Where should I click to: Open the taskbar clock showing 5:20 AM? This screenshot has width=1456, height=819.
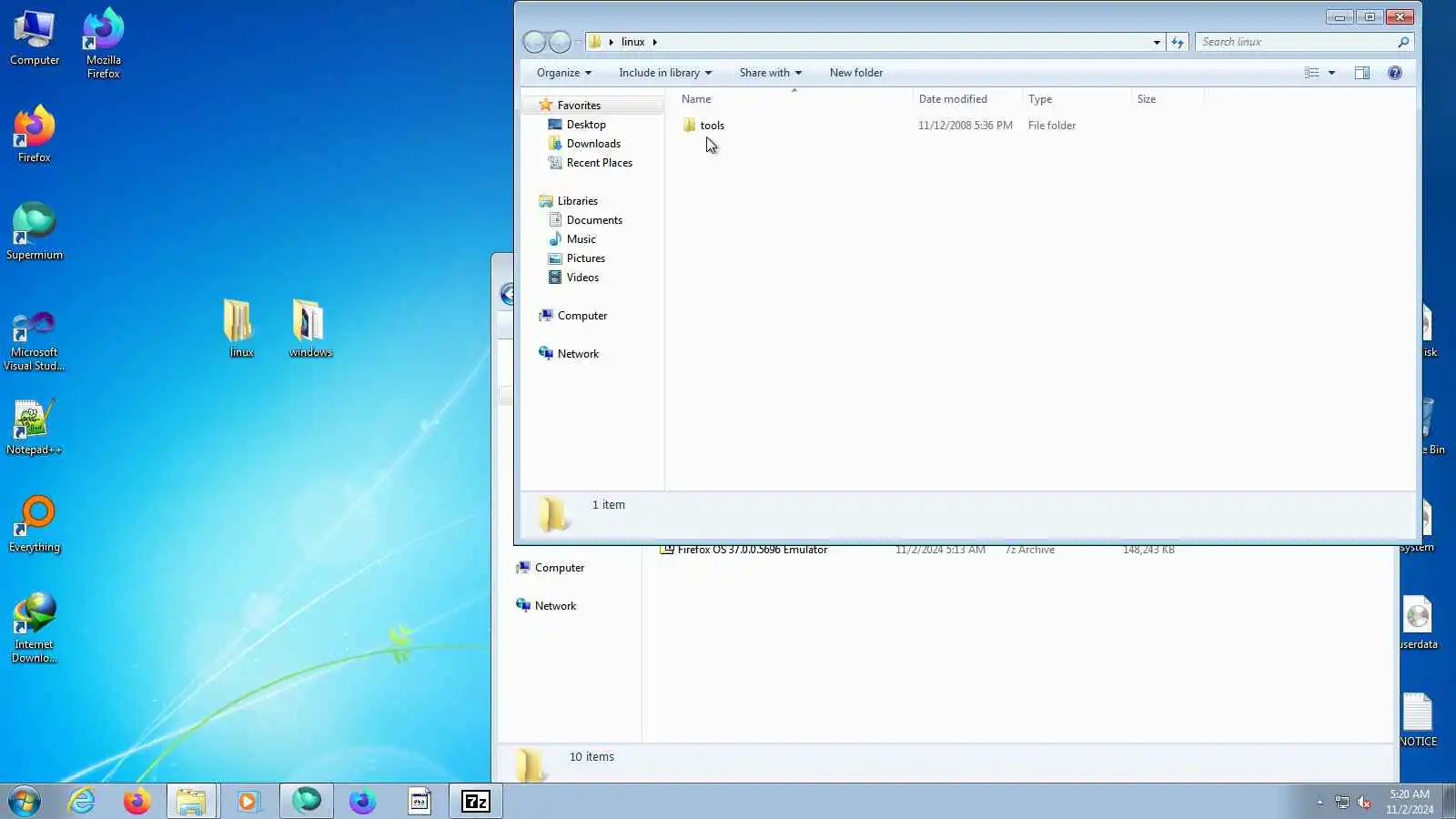point(1410,802)
